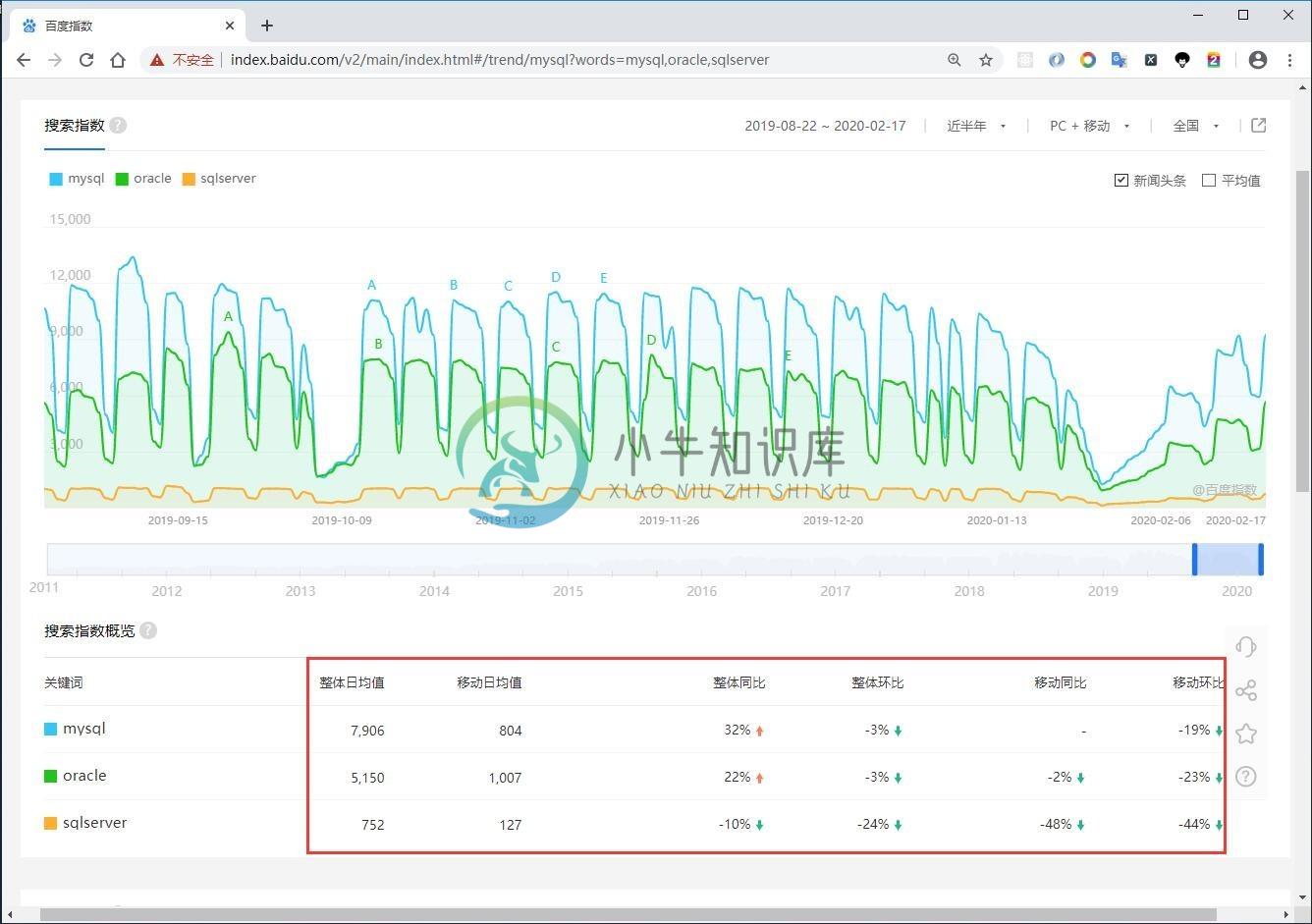This screenshot has height=924, width=1312.
Task: Open the customer service headset icon
Action: click(x=1246, y=646)
